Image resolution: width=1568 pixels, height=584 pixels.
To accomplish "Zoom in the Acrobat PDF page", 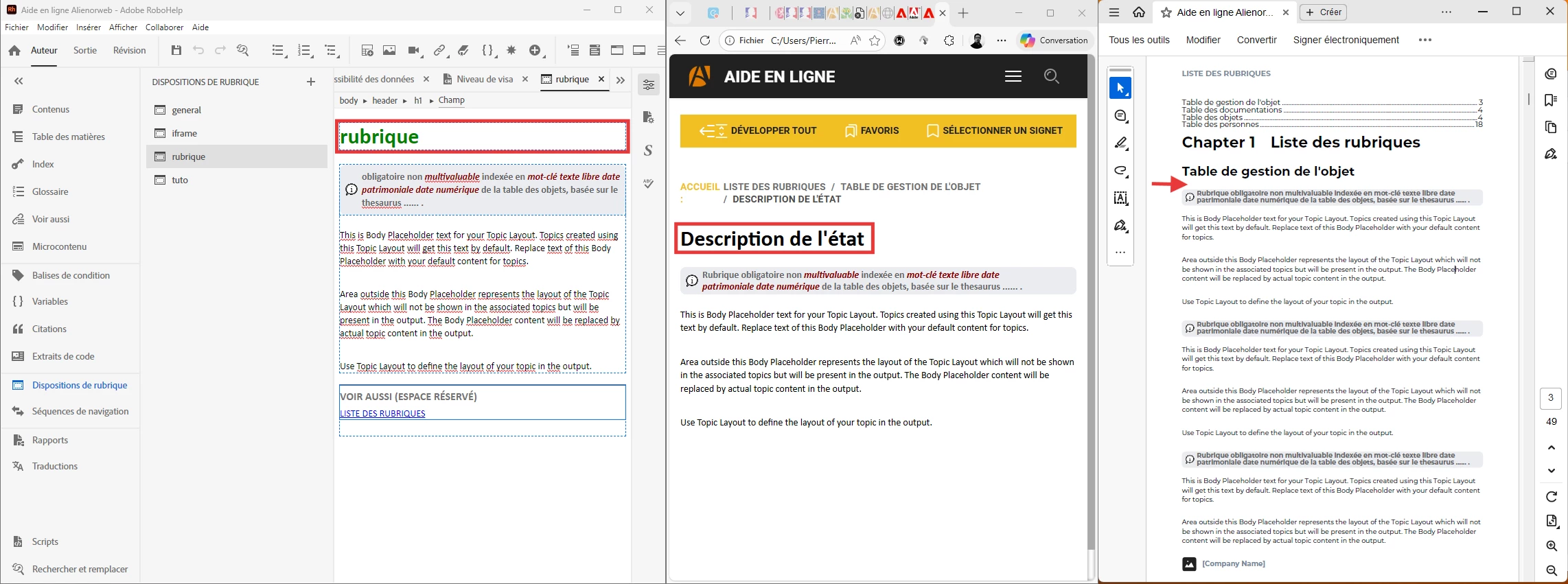I will (x=1552, y=546).
